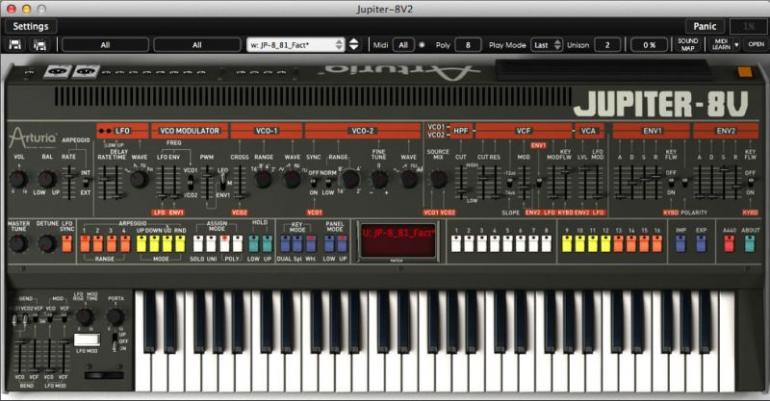Click the VCO-2 WAVE knob

tap(409, 180)
